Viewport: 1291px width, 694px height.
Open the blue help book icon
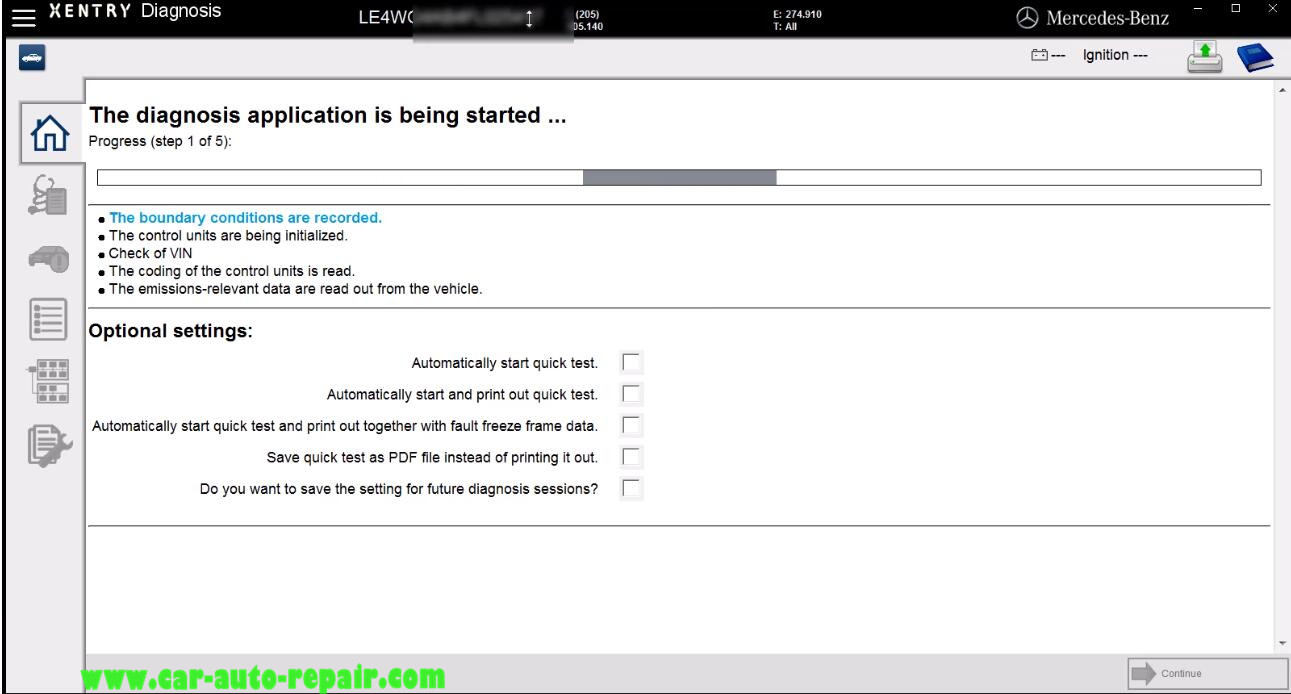click(x=1256, y=60)
